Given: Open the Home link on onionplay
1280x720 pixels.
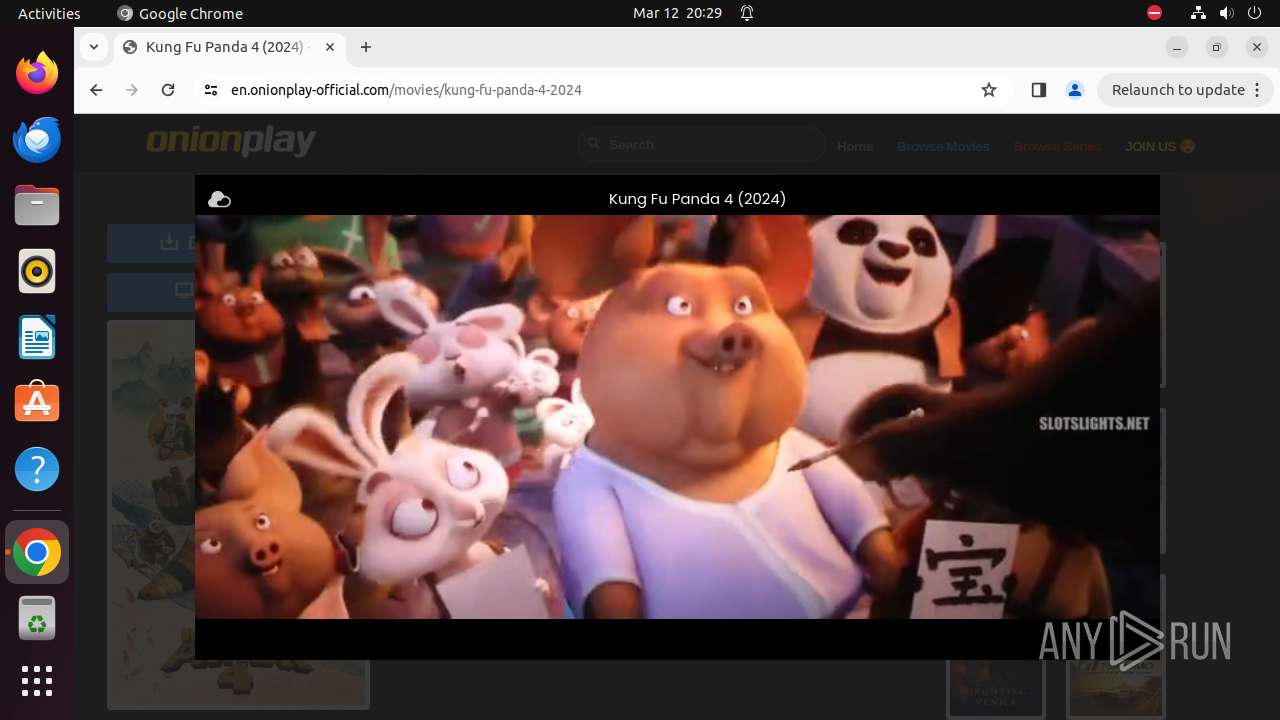Looking at the screenshot, I should [855, 146].
